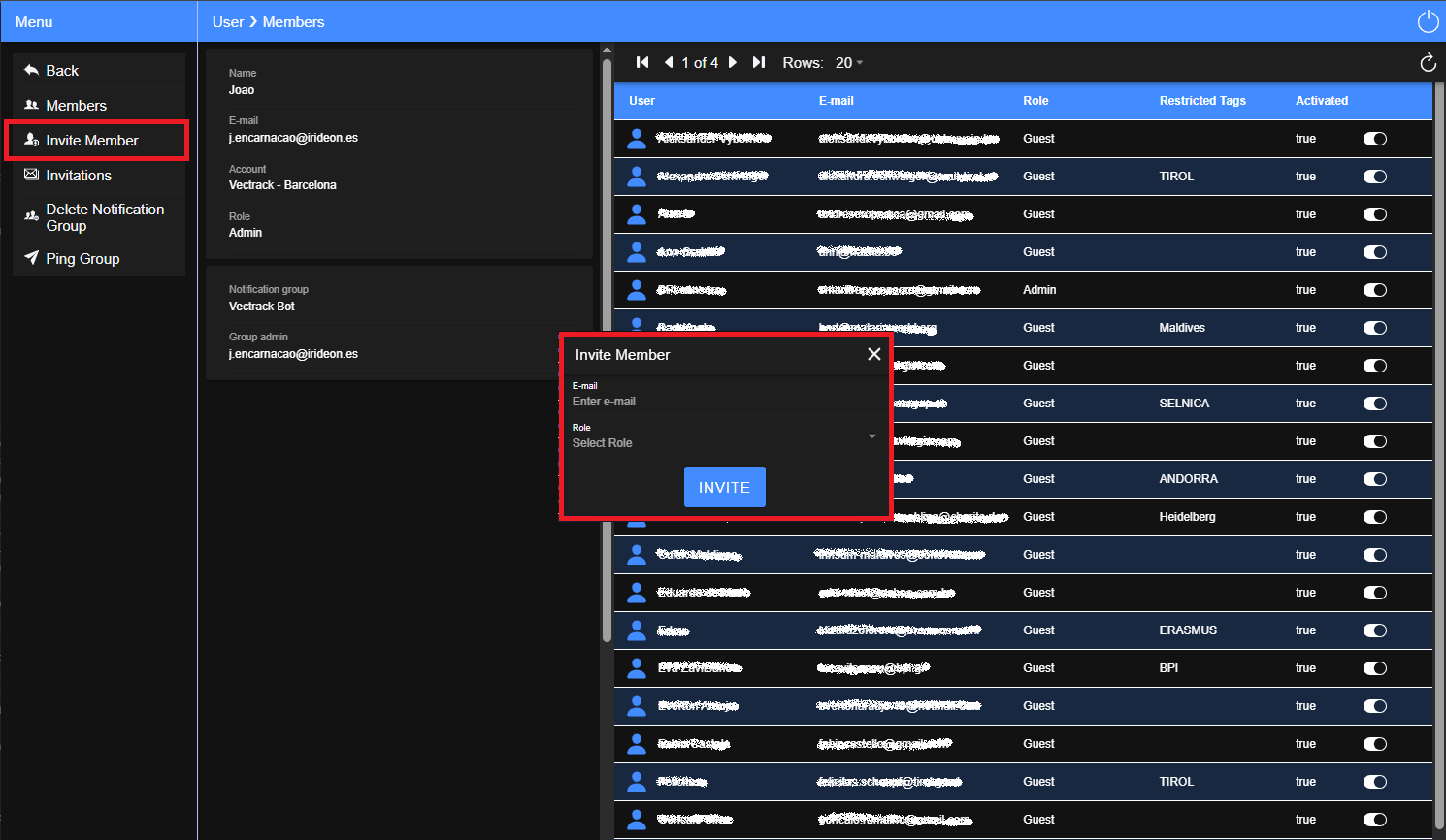The image size is (1446, 840).
Task: Click the Group admin e-mail value
Action: 293,354
